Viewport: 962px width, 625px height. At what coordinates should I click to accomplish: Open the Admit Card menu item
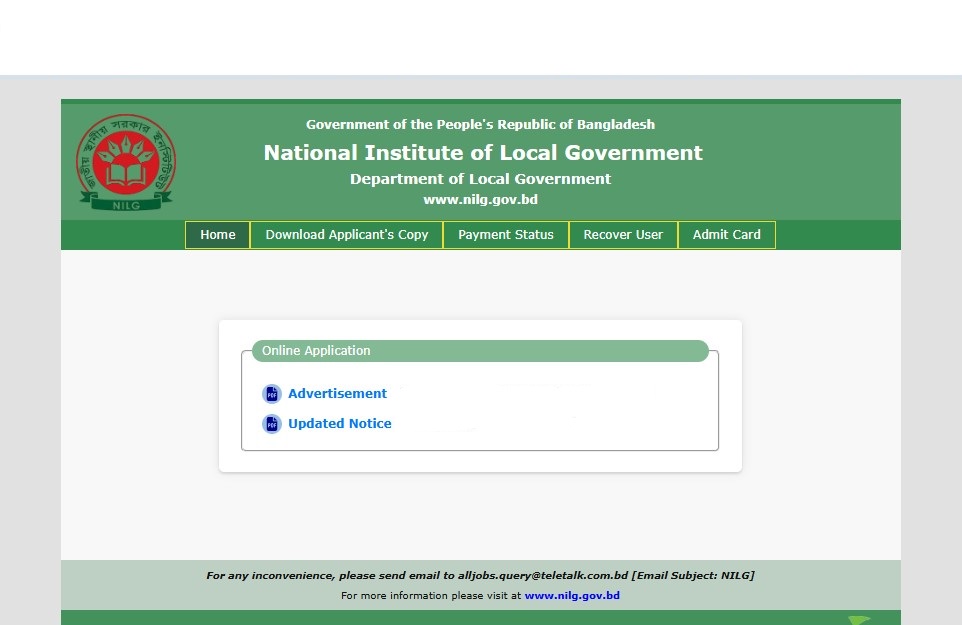coord(726,235)
